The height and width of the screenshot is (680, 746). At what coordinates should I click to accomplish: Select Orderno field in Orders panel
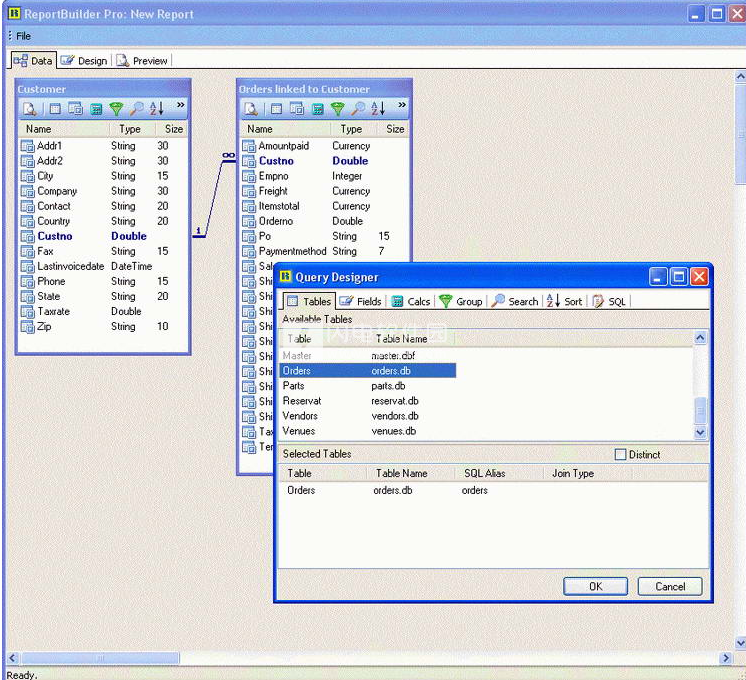(325, 221)
